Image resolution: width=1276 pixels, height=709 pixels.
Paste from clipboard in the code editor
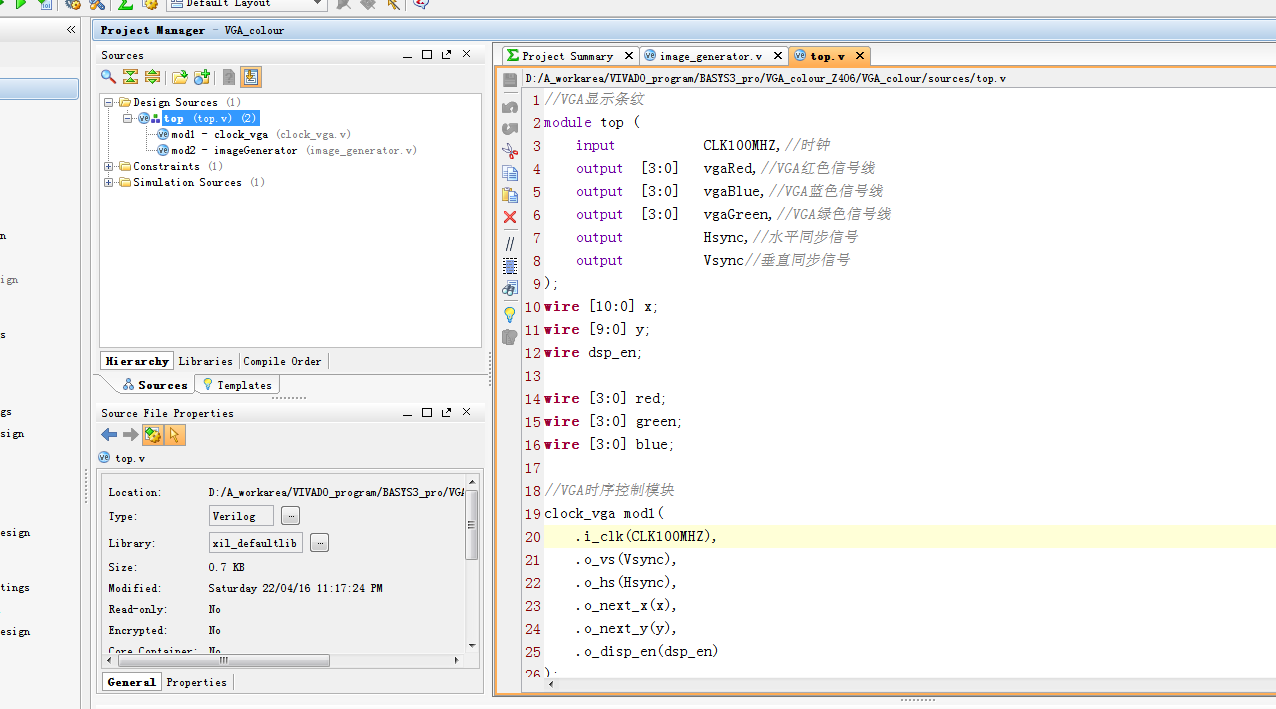pos(510,193)
